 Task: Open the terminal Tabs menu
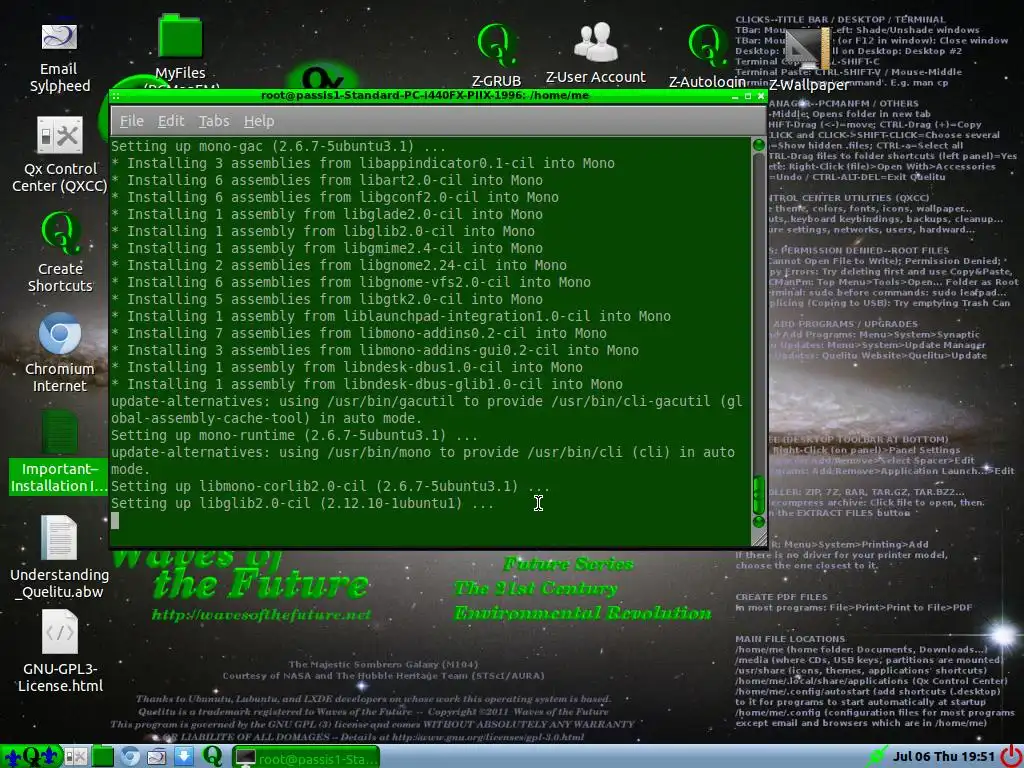click(x=214, y=121)
